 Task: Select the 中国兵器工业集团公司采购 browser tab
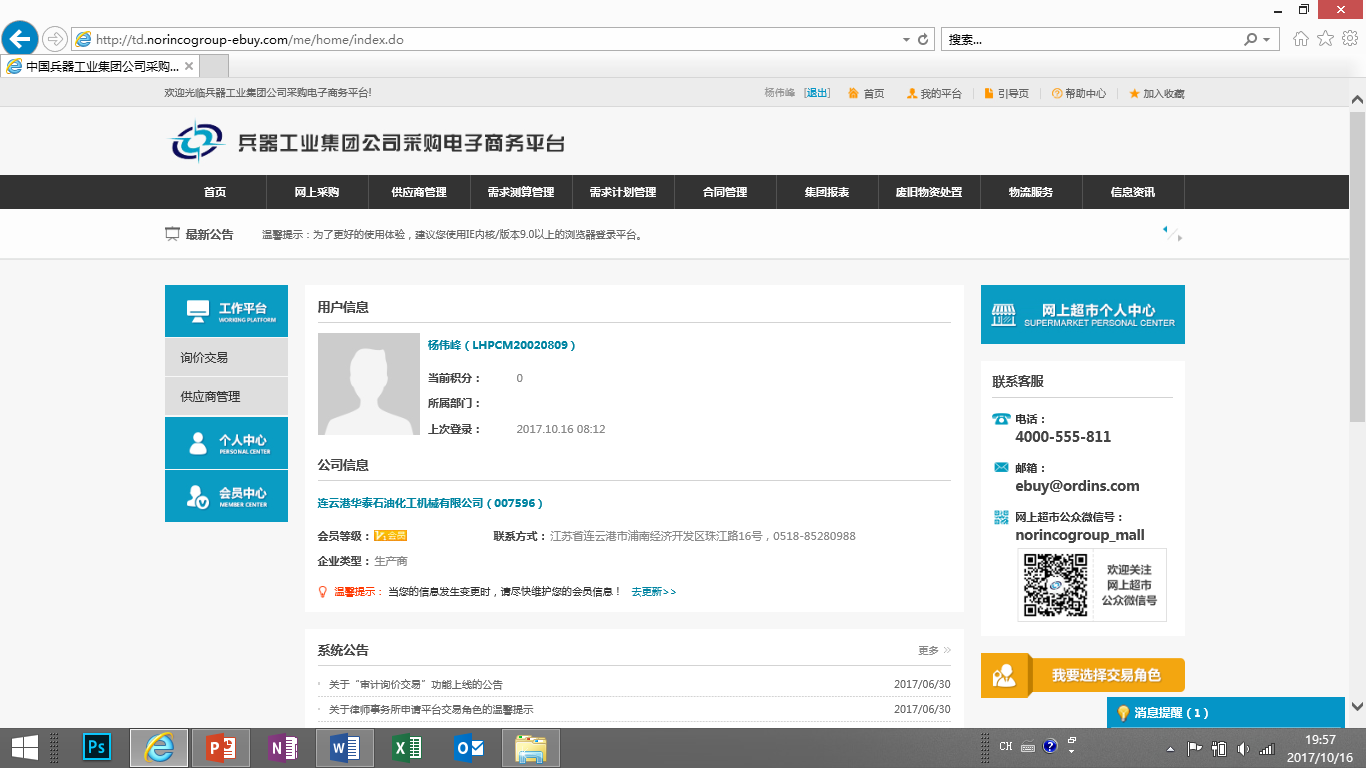coord(100,66)
